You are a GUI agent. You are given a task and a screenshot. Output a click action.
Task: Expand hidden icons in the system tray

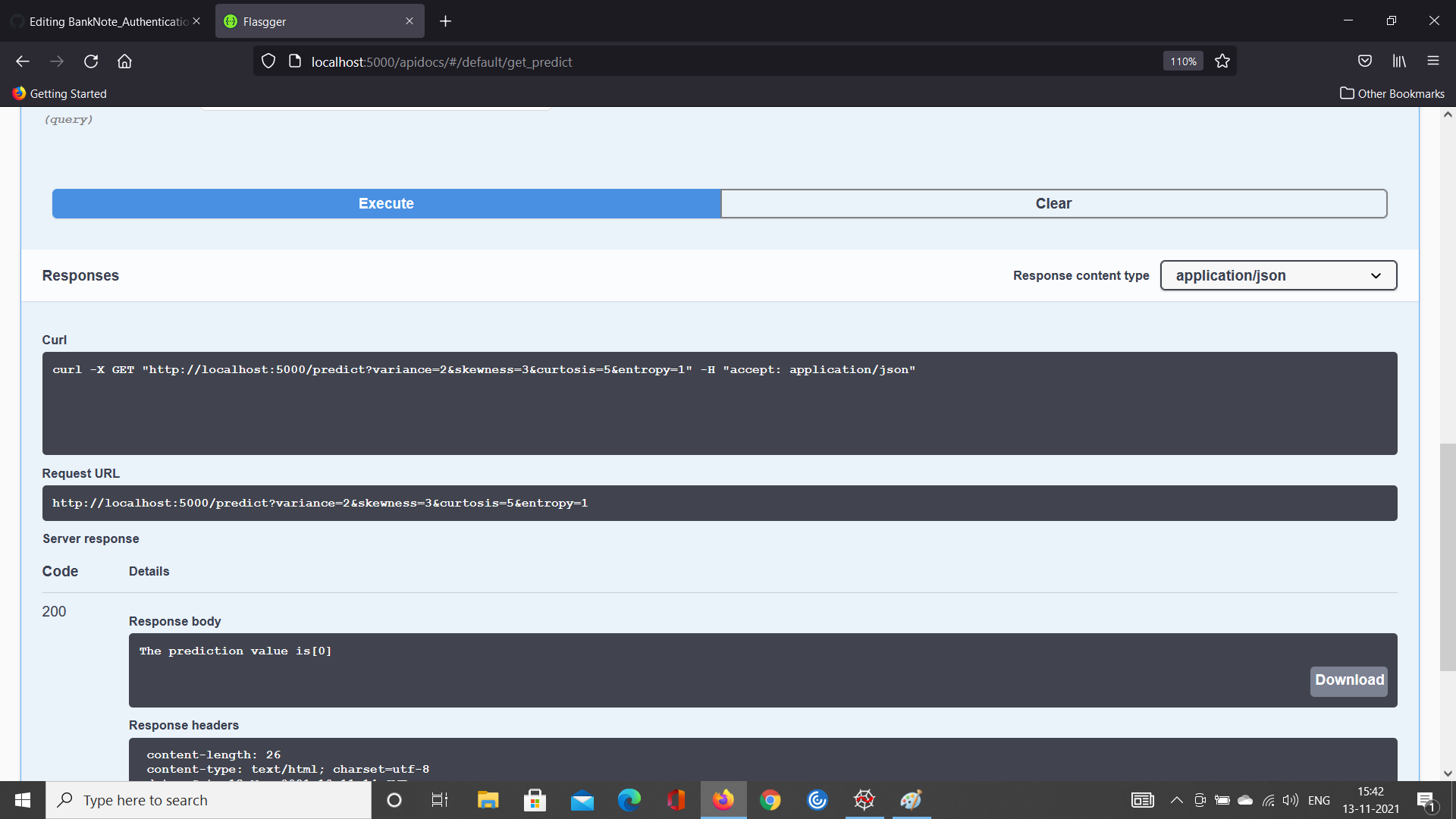click(1176, 800)
